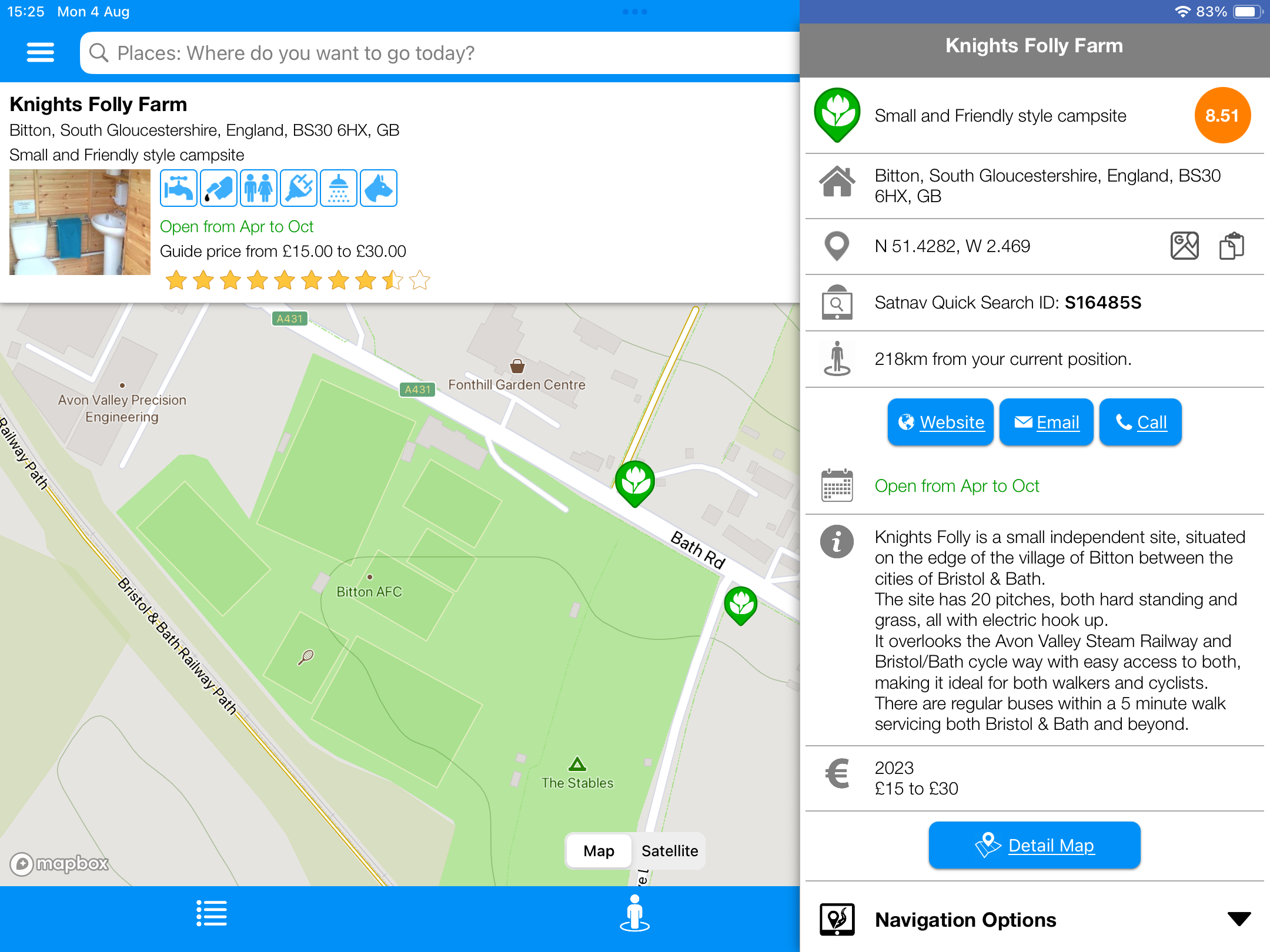Email the campsite

coord(1047,422)
